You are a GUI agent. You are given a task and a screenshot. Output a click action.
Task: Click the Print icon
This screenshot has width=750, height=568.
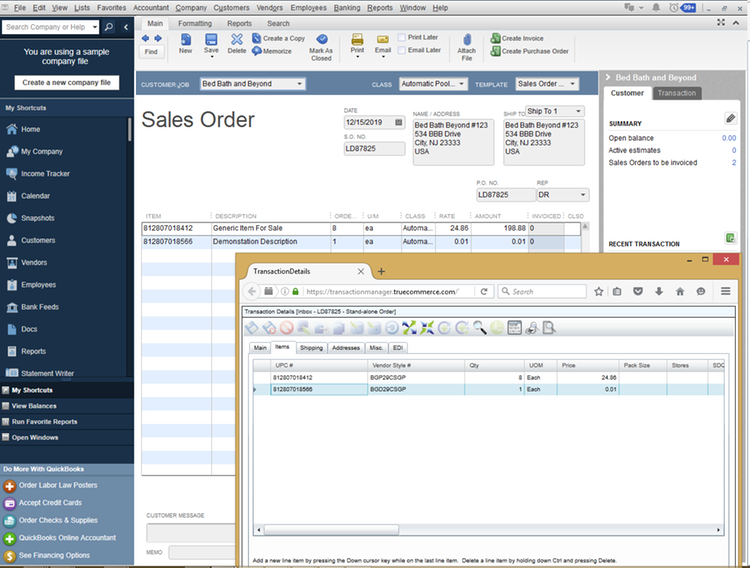[357, 39]
